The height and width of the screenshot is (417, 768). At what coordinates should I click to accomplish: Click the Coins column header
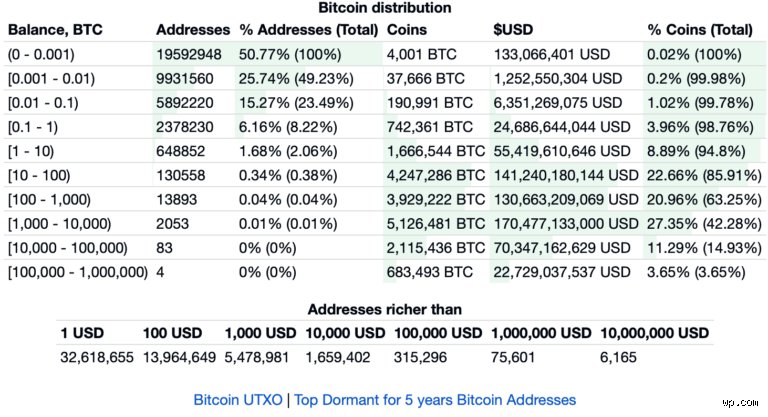click(407, 30)
